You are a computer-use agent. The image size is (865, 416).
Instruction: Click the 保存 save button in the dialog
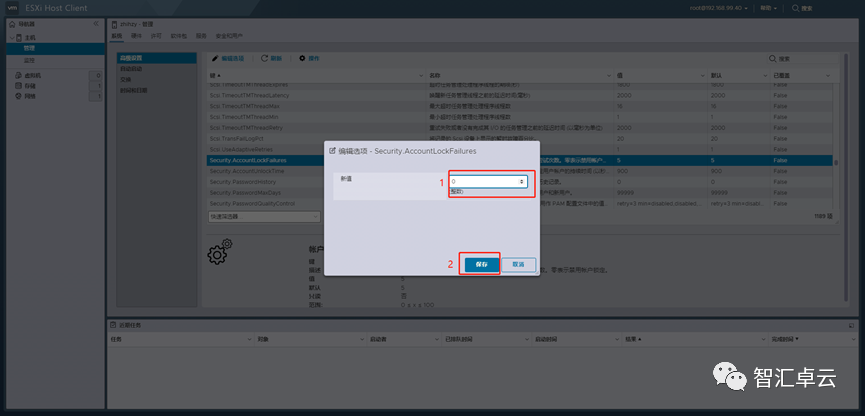click(x=482, y=264)
